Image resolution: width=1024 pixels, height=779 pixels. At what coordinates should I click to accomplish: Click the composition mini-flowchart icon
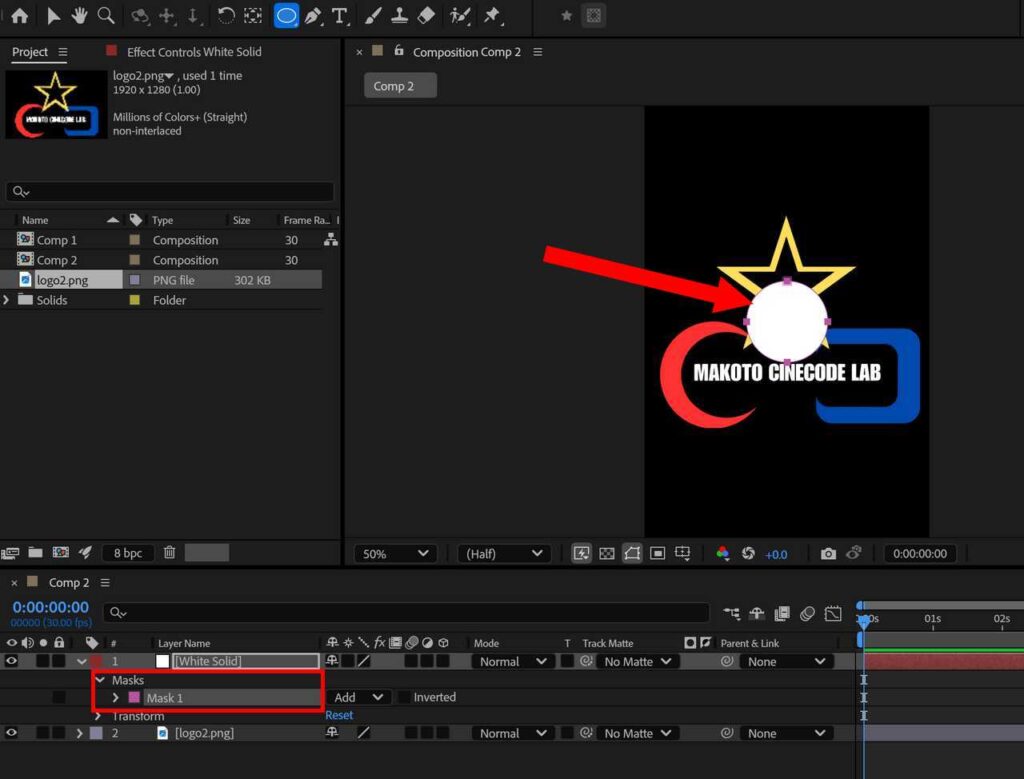coord(731,613)
